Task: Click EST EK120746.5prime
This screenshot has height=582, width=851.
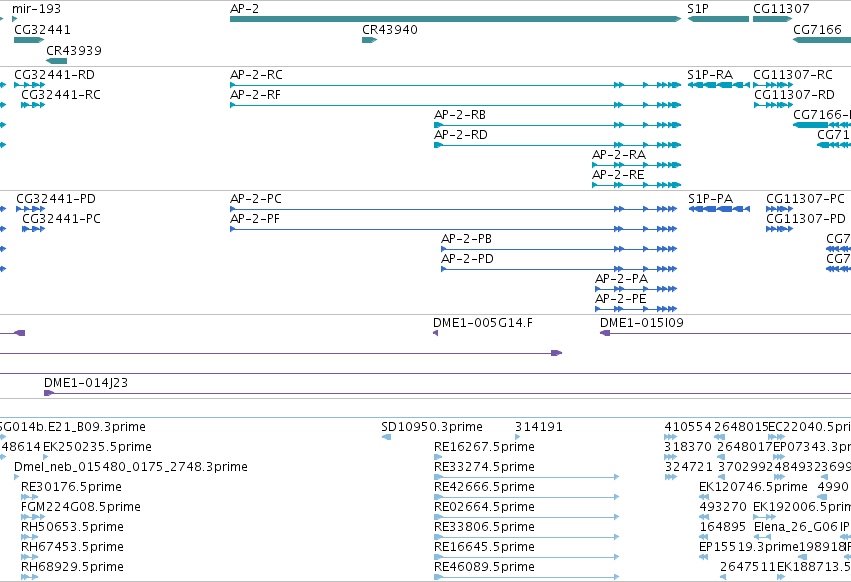Action: (x=704, y=497)
